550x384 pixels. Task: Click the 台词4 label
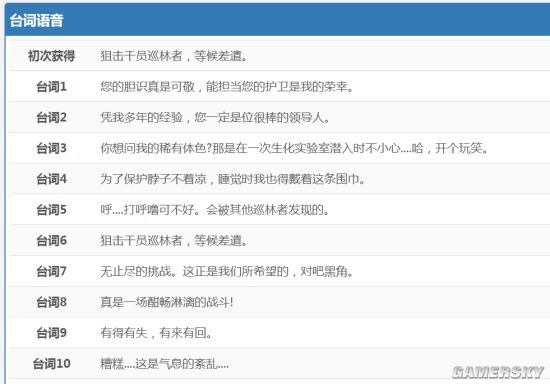click(x=51, y=179)
